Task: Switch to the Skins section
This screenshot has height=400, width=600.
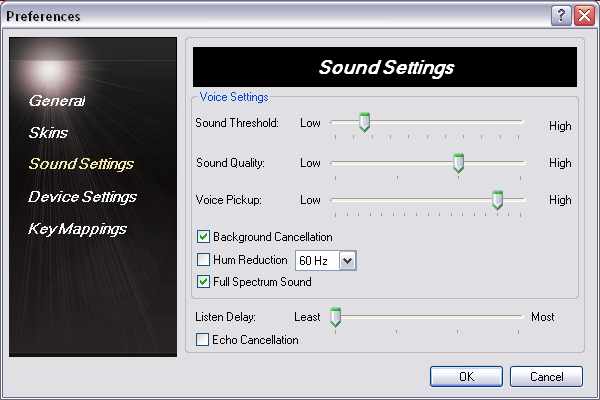Action: 48,132
